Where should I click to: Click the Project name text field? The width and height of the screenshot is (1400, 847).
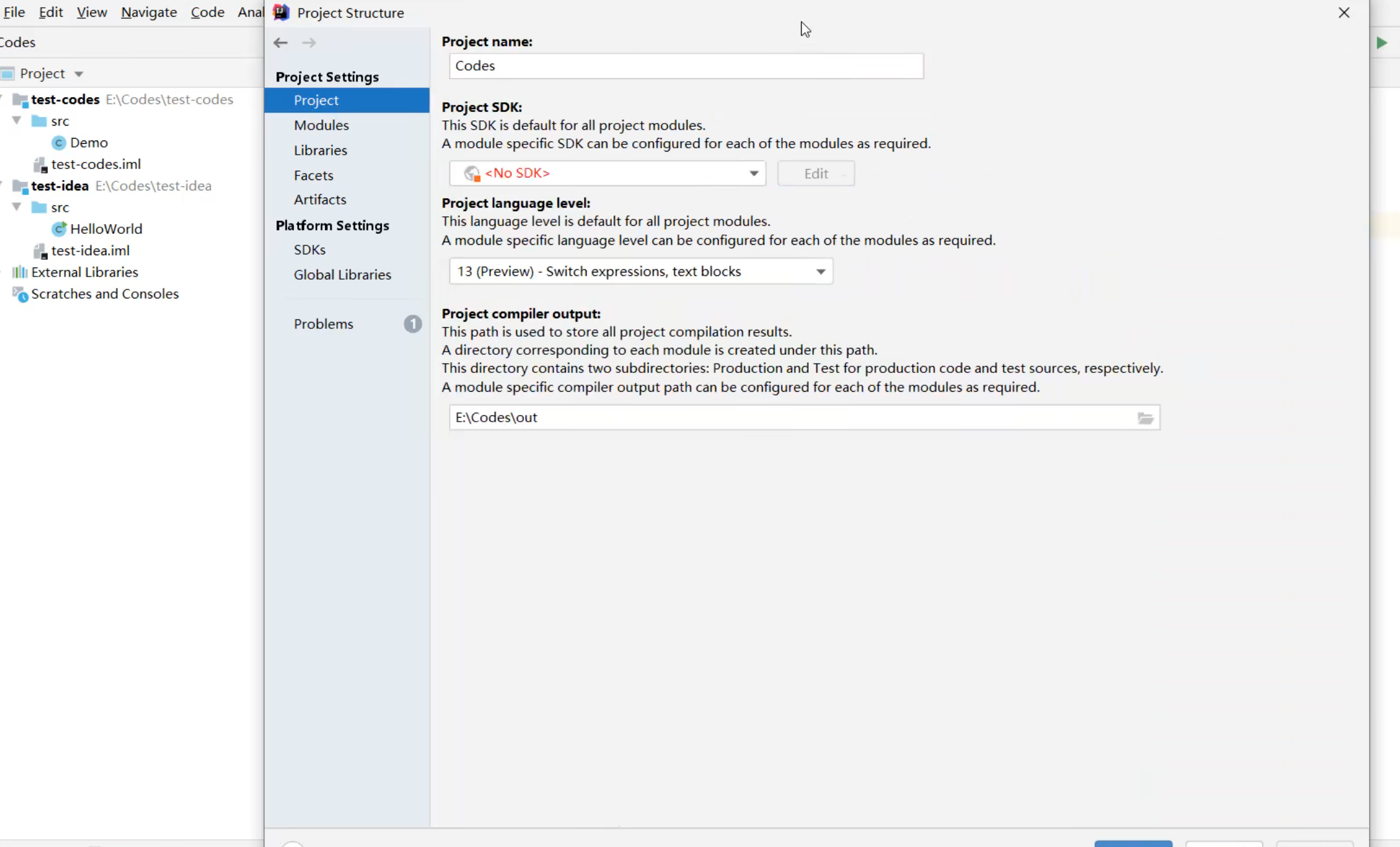coord(686,66)
